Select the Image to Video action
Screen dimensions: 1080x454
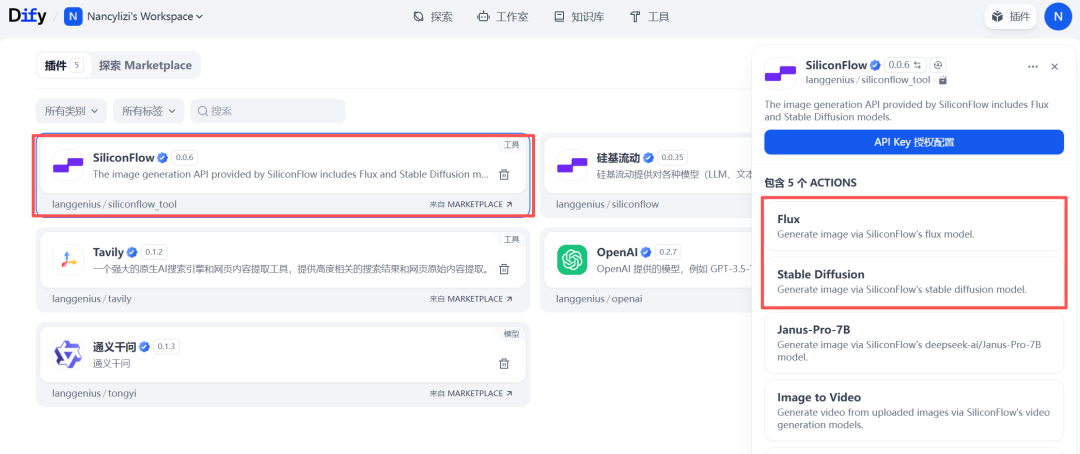[914, 410]
